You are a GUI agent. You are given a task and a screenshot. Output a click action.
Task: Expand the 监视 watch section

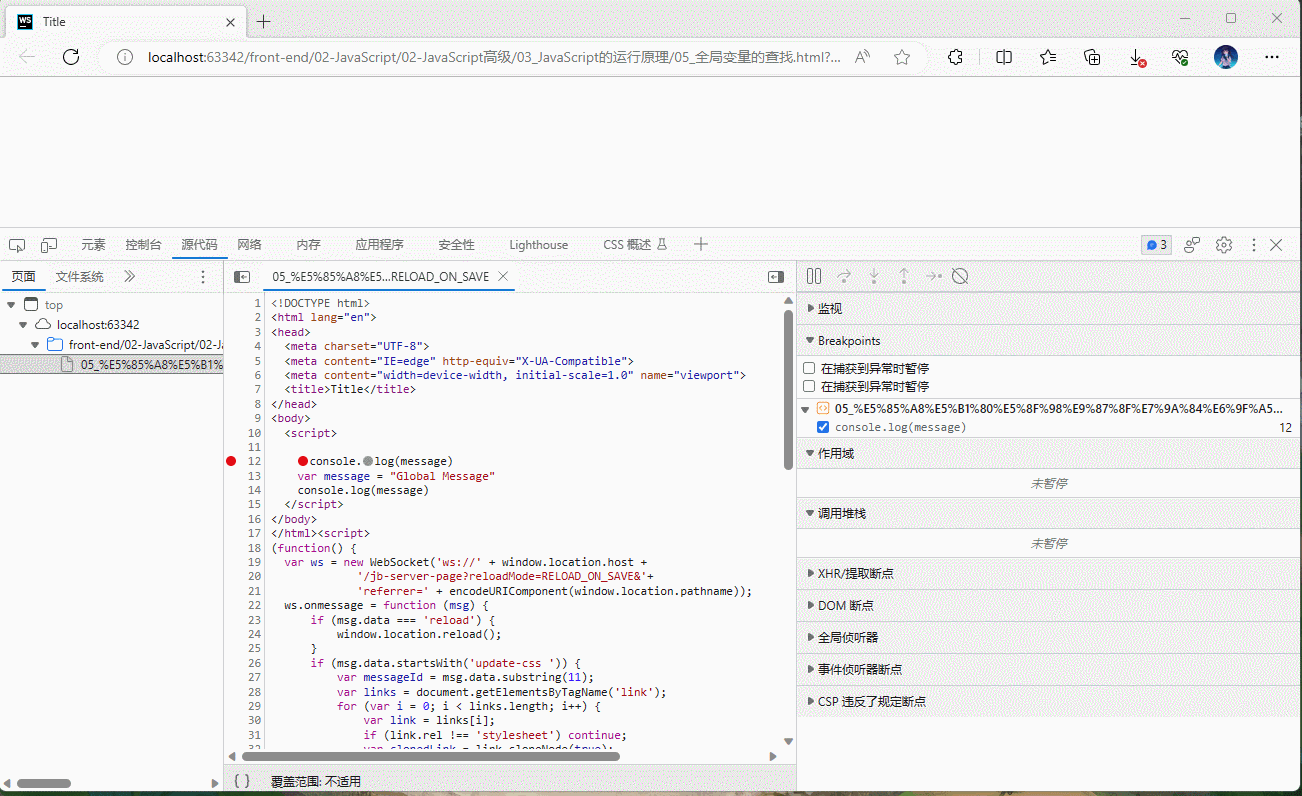point(830,308)
